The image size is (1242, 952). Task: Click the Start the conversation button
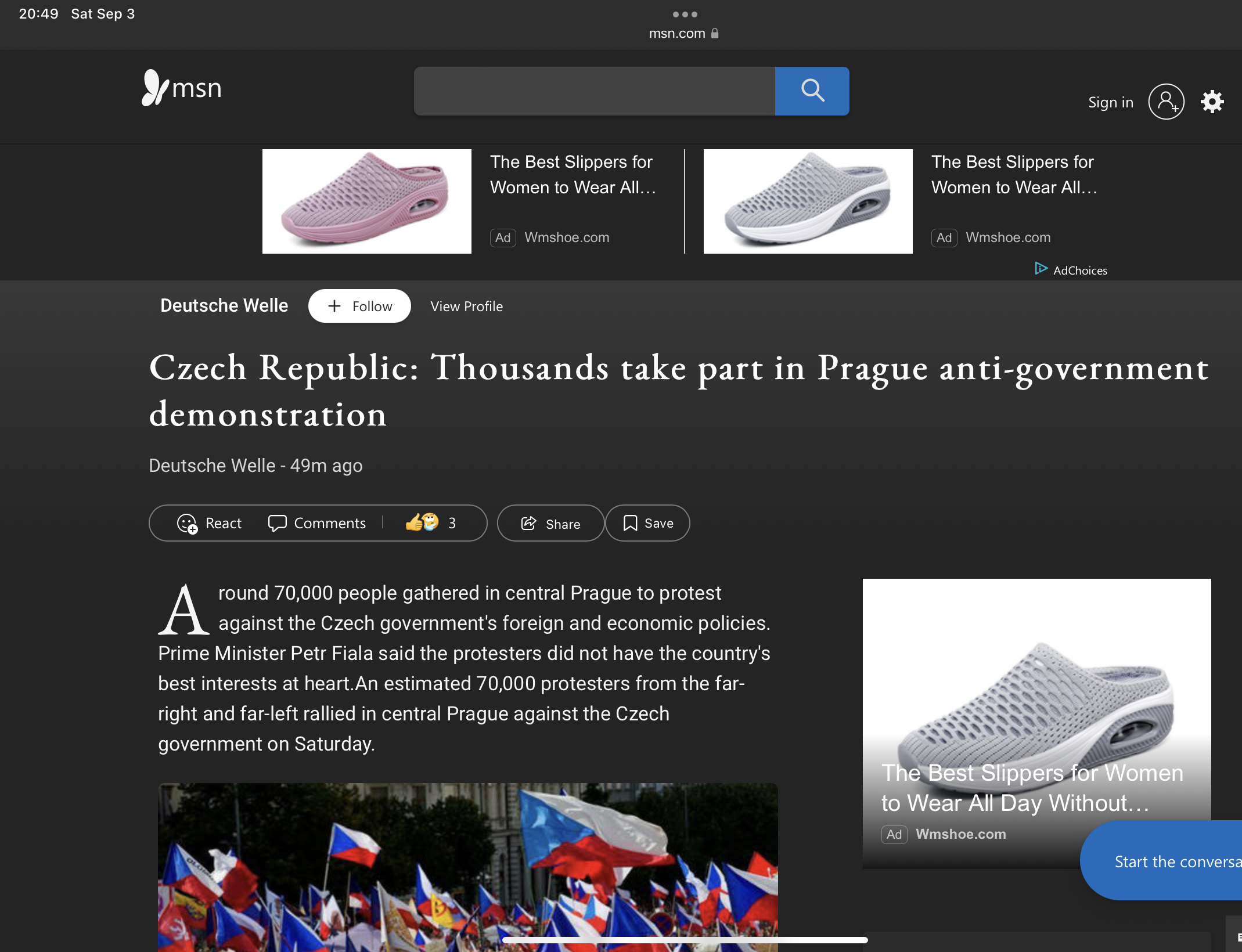click(x=1161, y=861)
